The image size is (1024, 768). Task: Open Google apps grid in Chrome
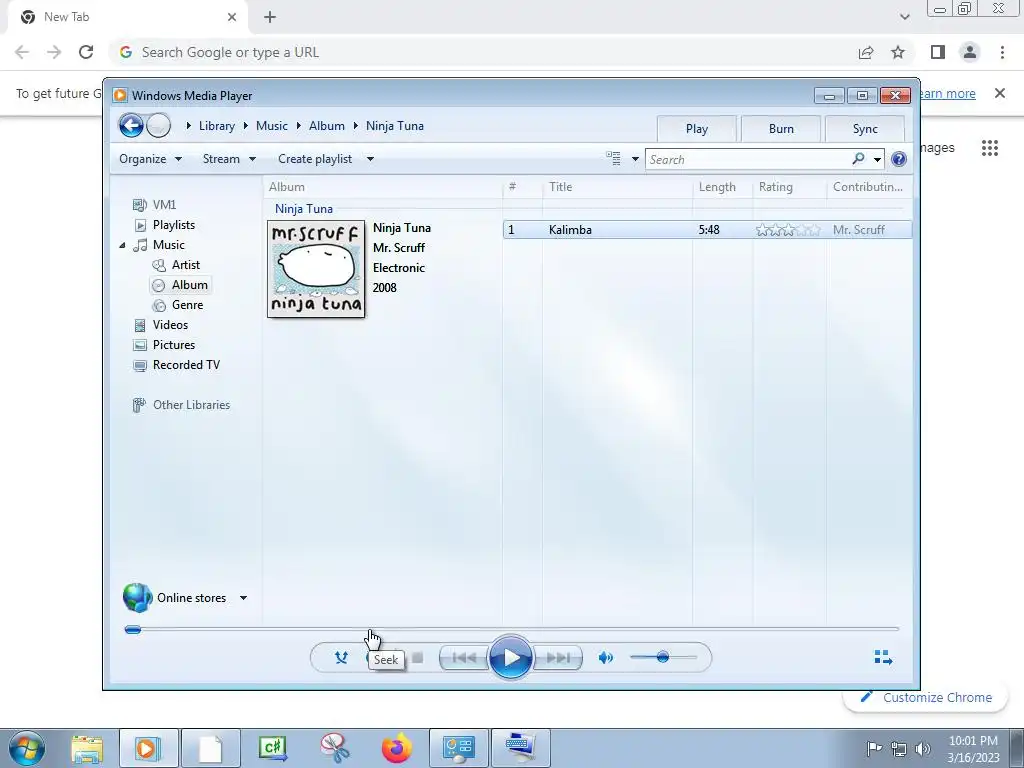[x=990, y=148]
